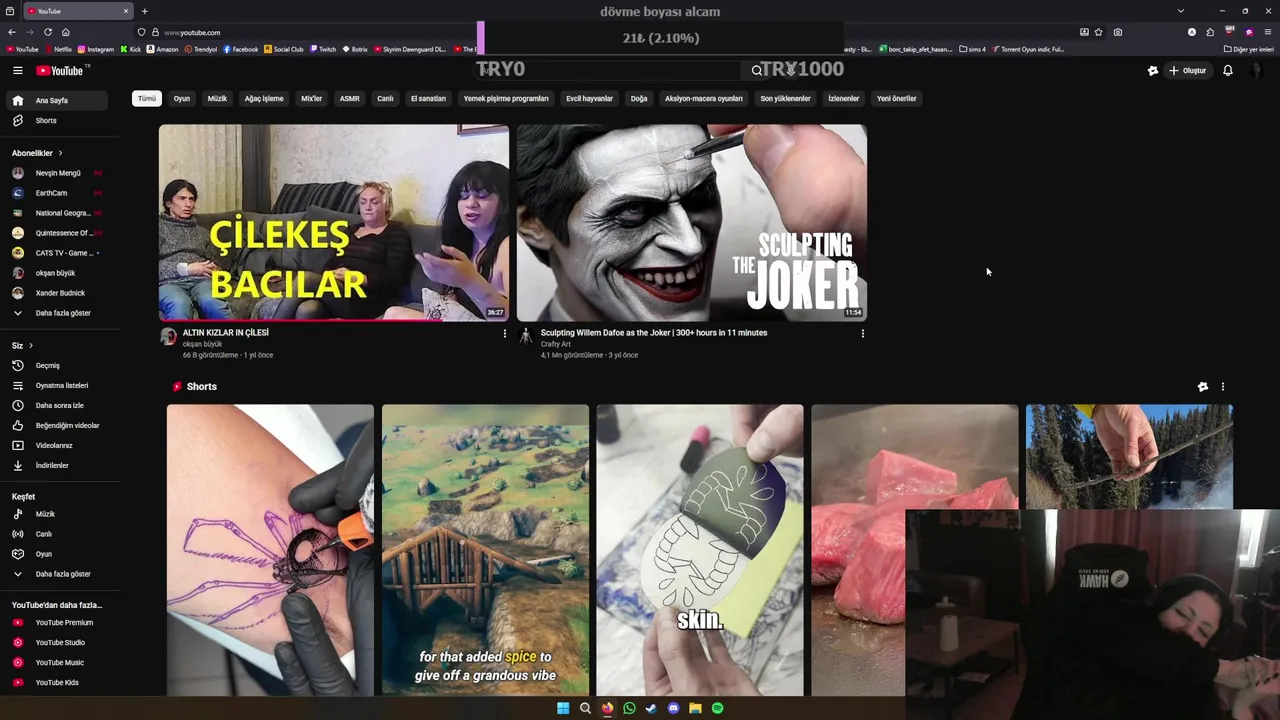Select the ASMR filter chip
1280x720 pixels.
pyautogui.click(x=349, y=99)
